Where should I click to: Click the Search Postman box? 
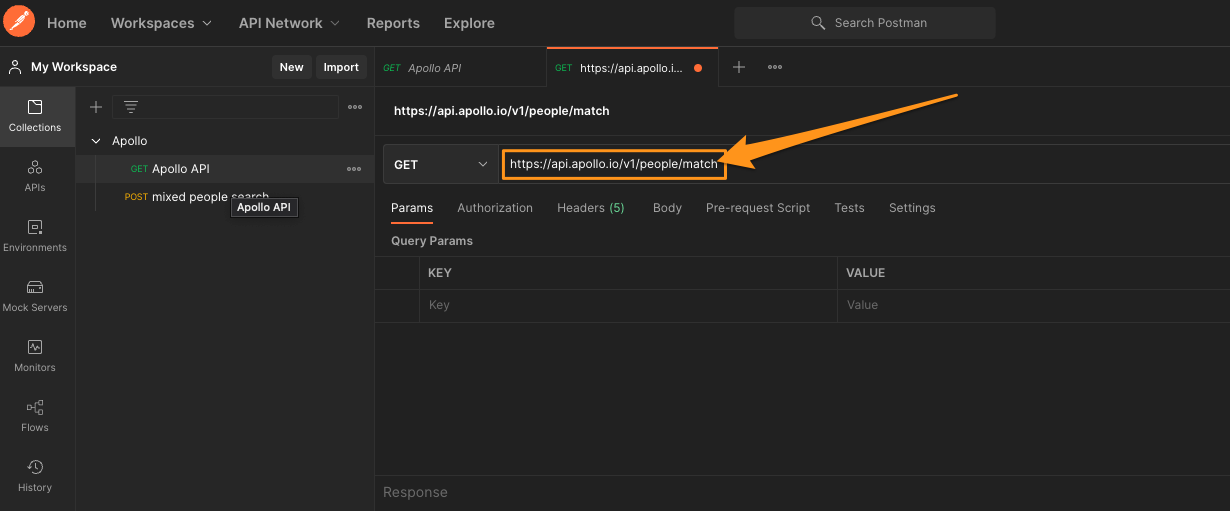(865, 23)
